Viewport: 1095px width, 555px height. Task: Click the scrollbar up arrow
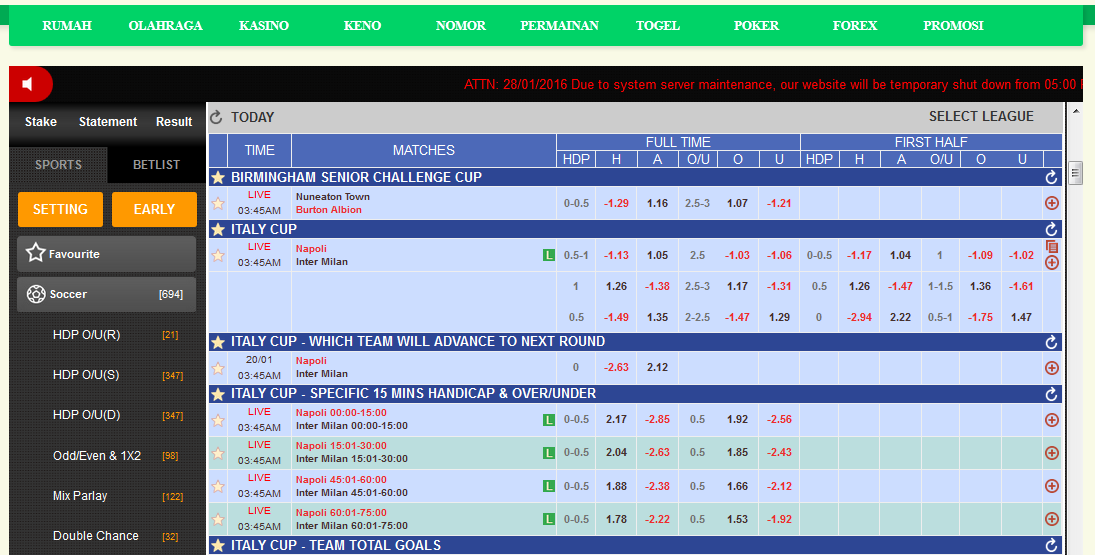coord(1075,112)
